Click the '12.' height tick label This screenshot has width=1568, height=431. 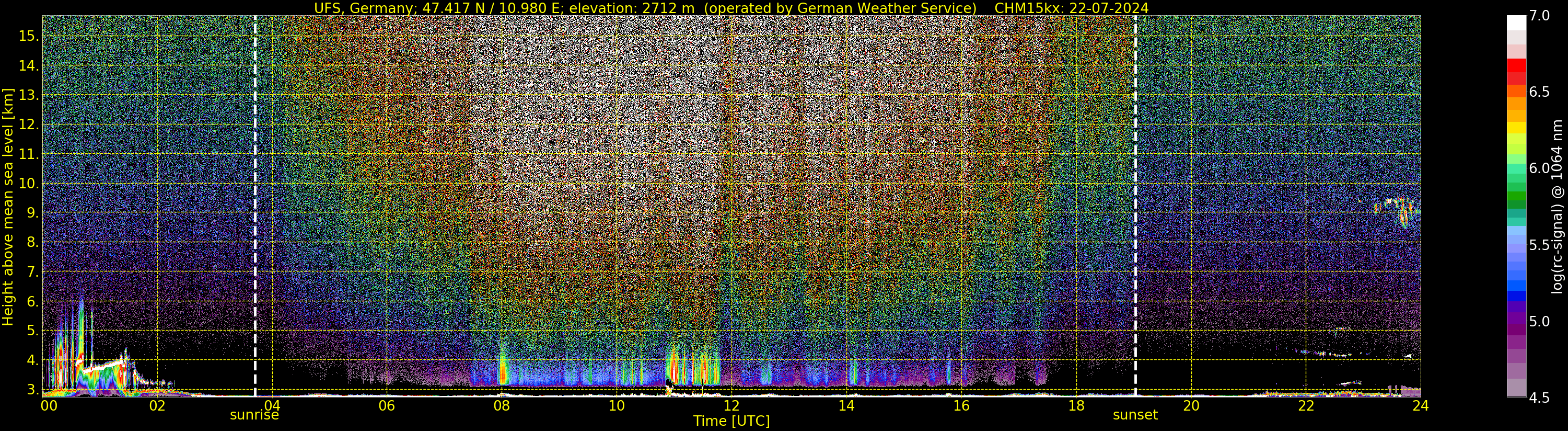[29, 124]
